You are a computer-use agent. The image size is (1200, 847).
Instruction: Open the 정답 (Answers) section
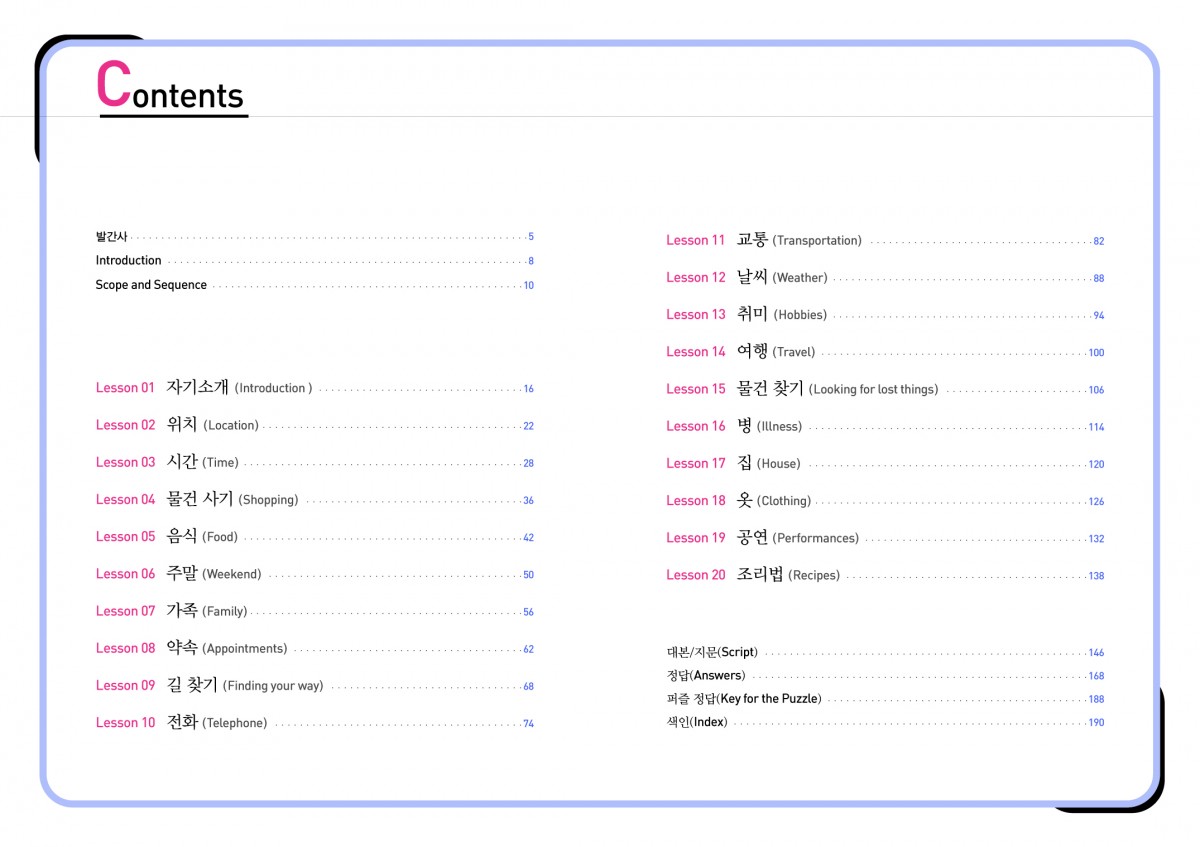coord(705,676)
